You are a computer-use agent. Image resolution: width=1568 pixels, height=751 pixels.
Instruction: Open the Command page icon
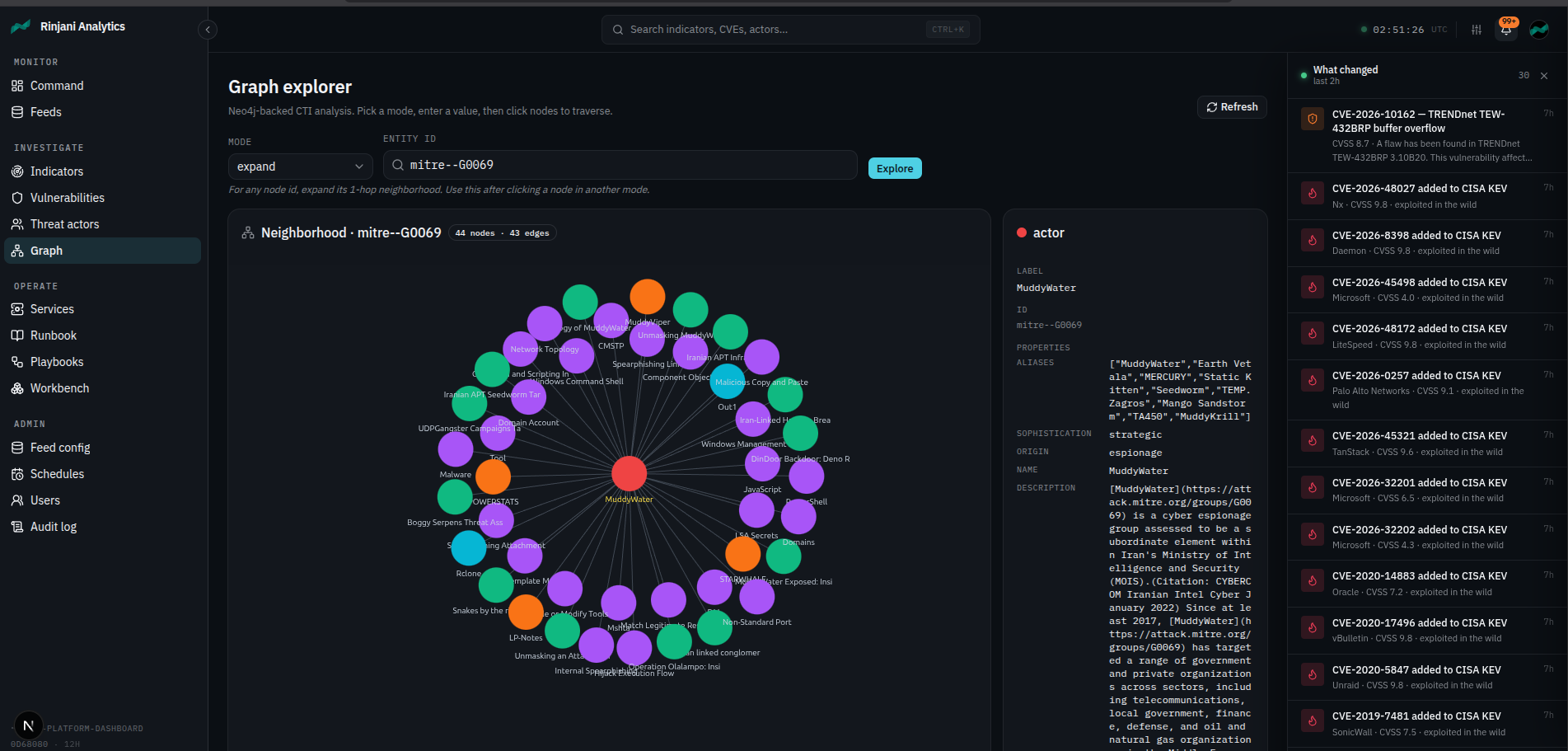click(17, 86)
